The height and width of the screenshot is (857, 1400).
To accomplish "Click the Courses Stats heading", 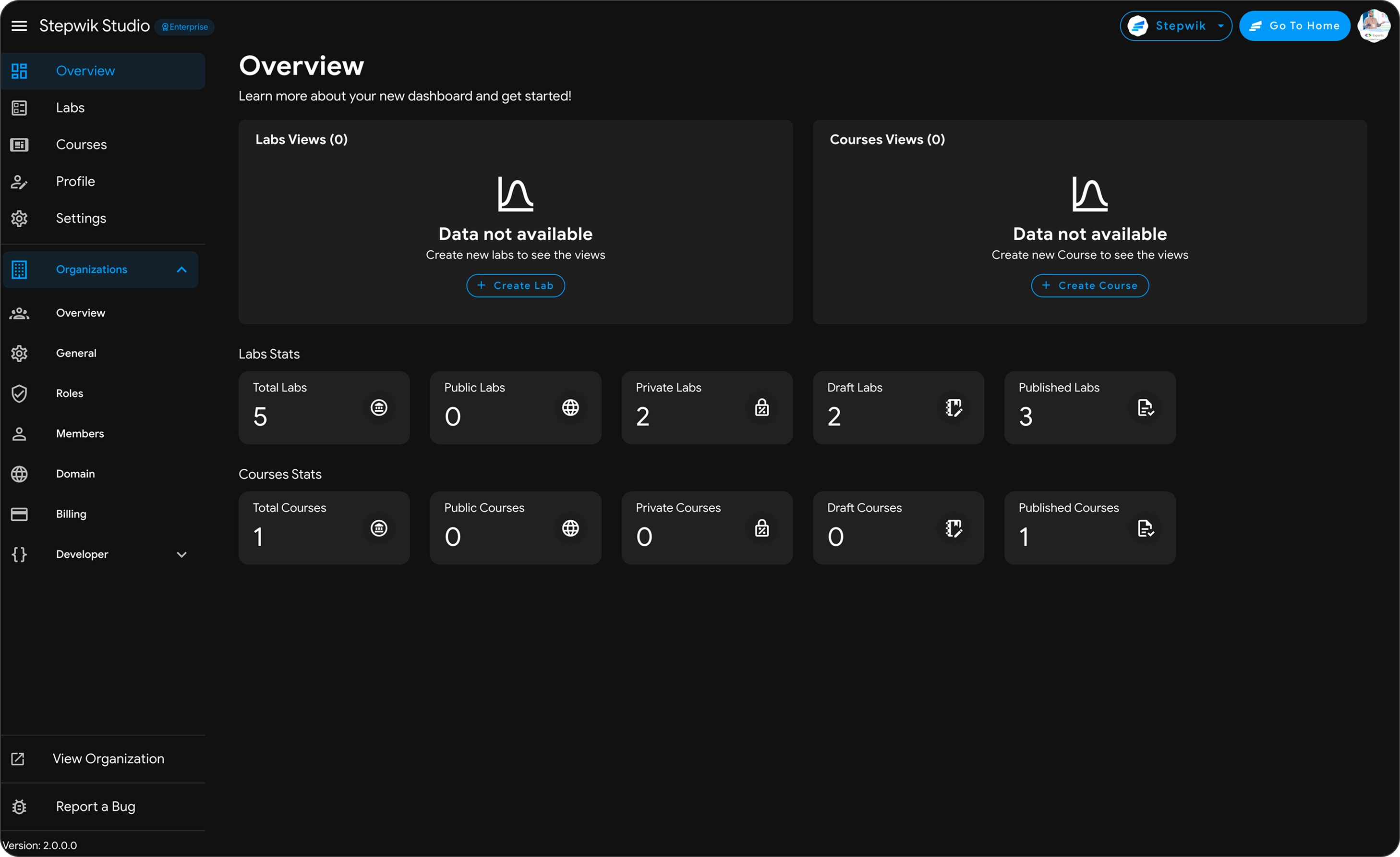I will (x=280, y=474).
